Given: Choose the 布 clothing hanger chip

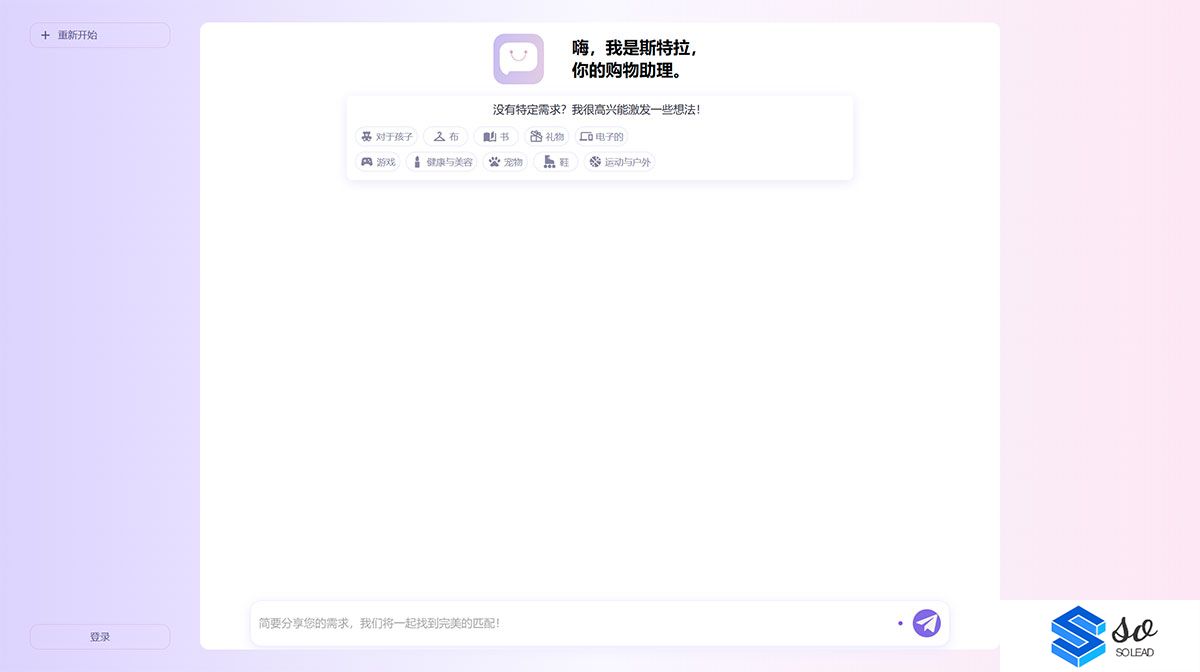Looking at the screenshot, I should [x=446, y=137].
